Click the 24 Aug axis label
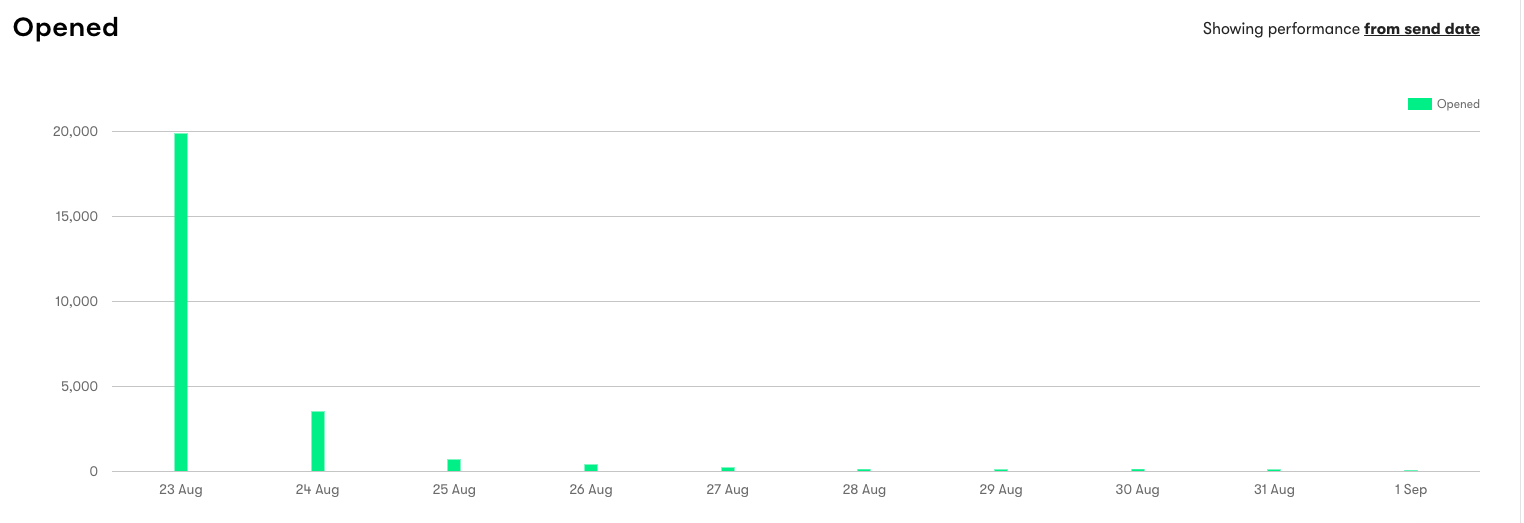Image resolution: width=1524 pixels, height=523 pixels. coord(318,490)
